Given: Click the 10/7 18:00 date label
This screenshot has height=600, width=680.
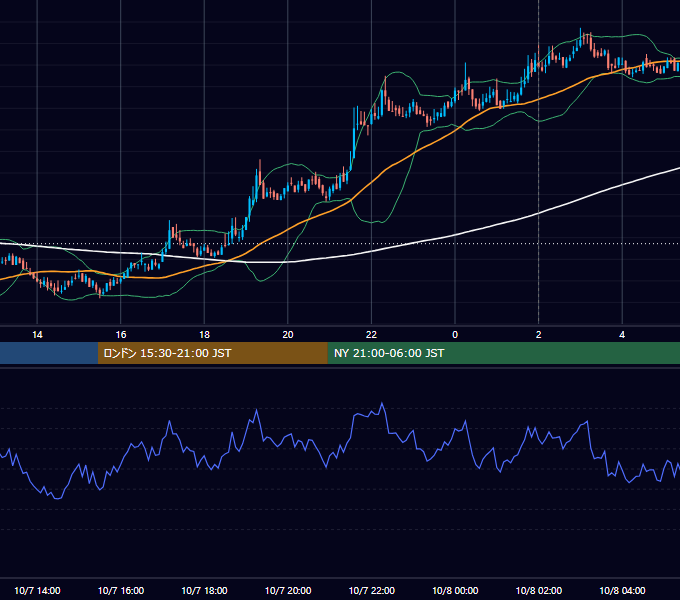Looking at the screenshot, I should (x=204, y=590).
